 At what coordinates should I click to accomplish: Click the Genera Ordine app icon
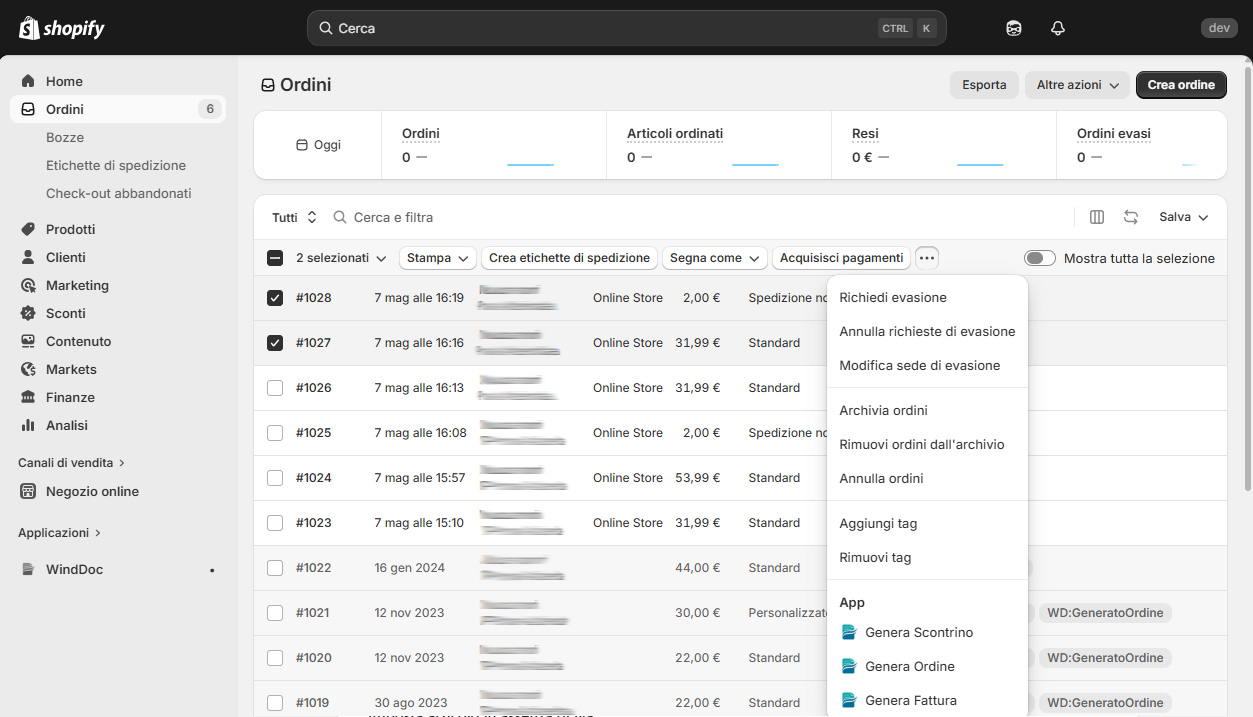click(x=850, y=666)
